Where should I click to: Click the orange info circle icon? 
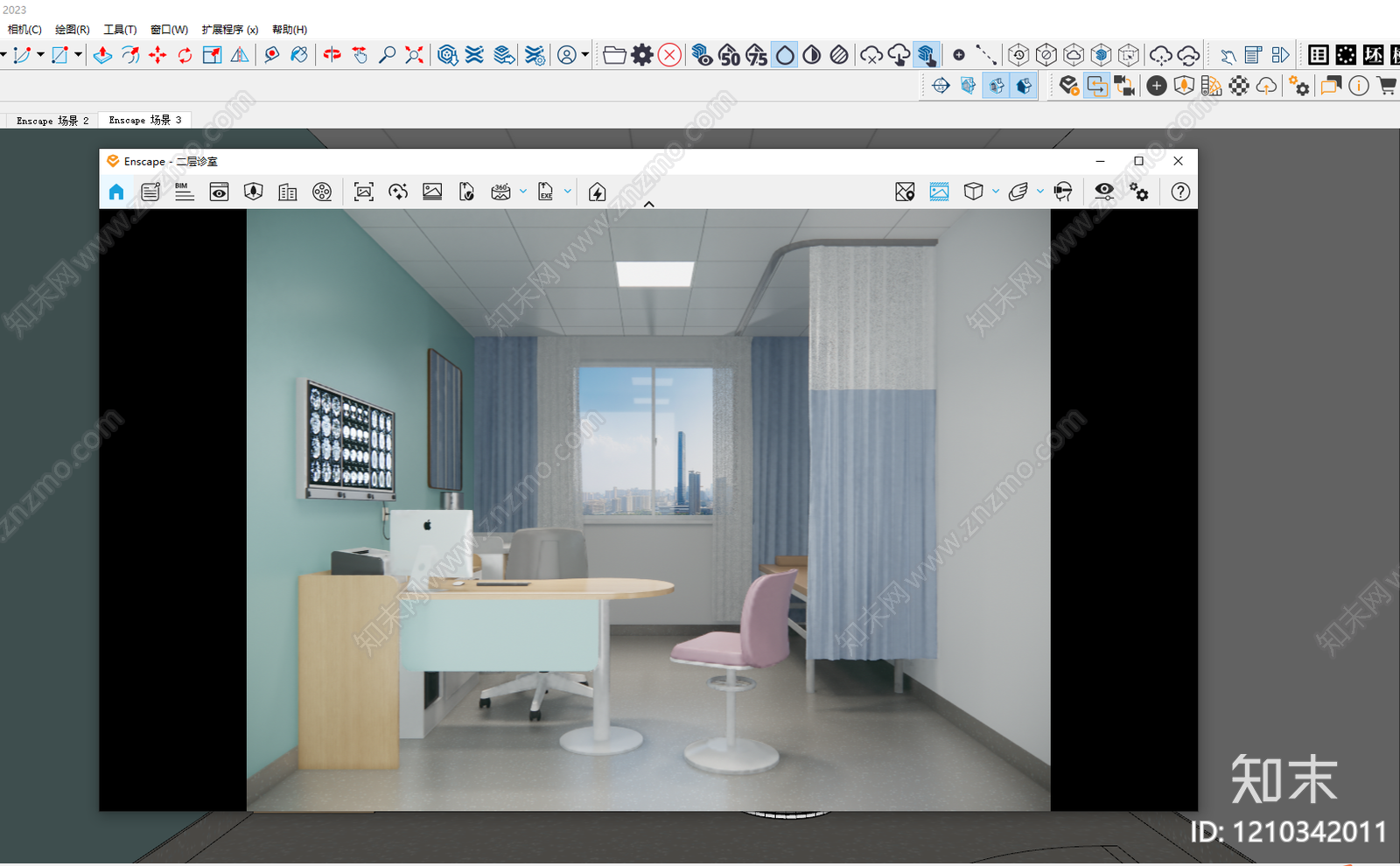point(1358,86)
